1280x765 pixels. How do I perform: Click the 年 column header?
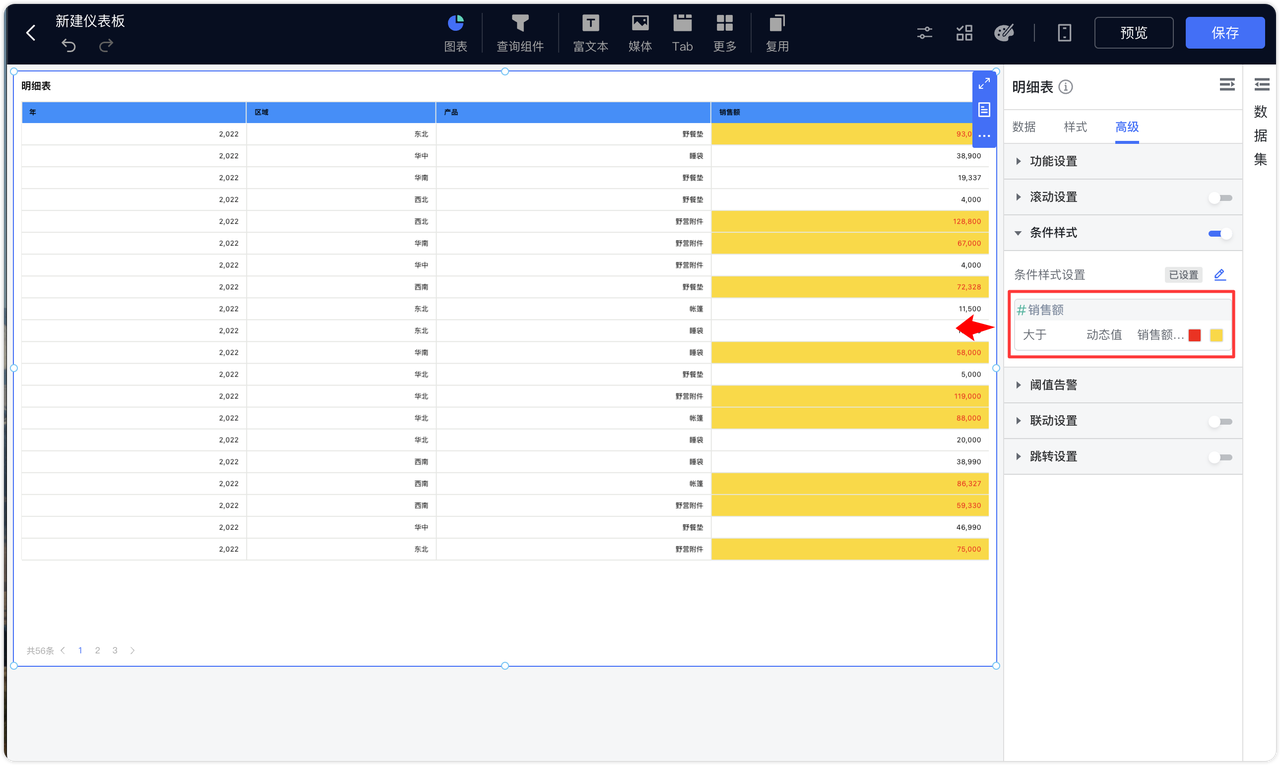(134, 112)
